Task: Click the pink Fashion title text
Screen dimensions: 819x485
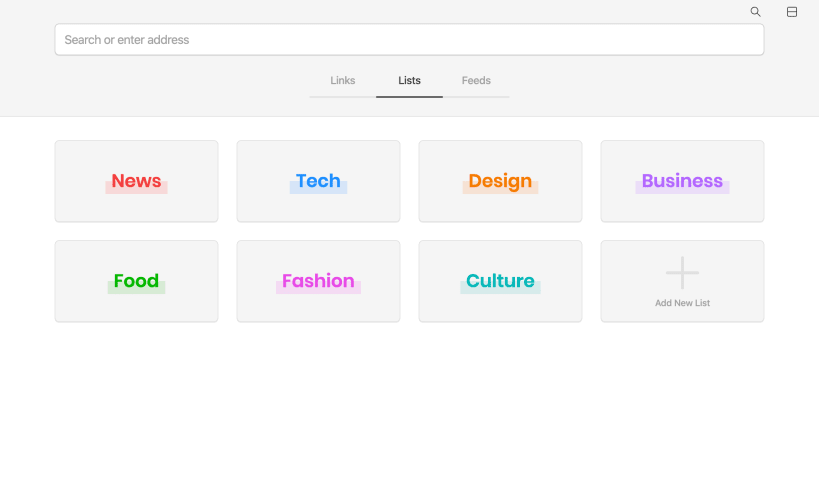Action: 318,281
